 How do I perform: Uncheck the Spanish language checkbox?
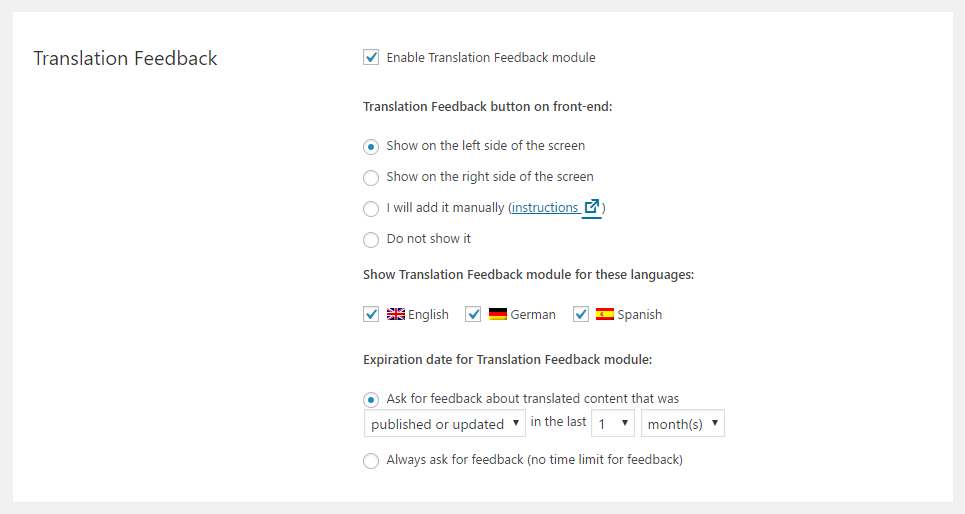[x=580, y=315]
